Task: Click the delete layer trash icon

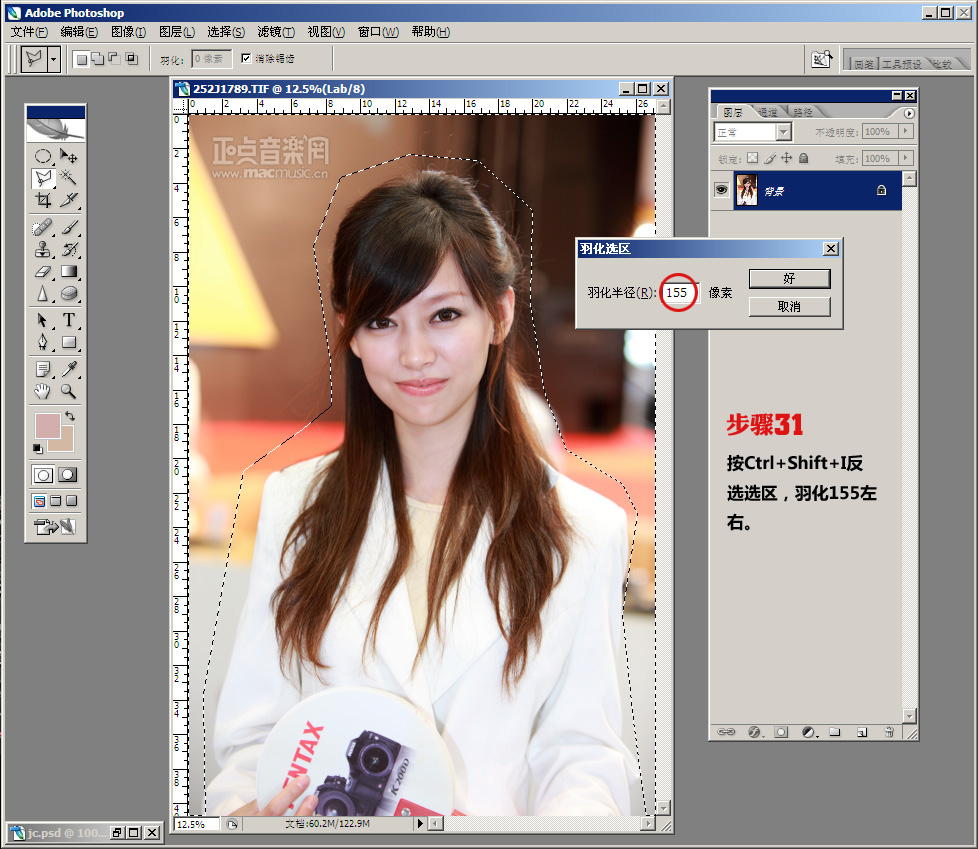Action: point(888,732)
